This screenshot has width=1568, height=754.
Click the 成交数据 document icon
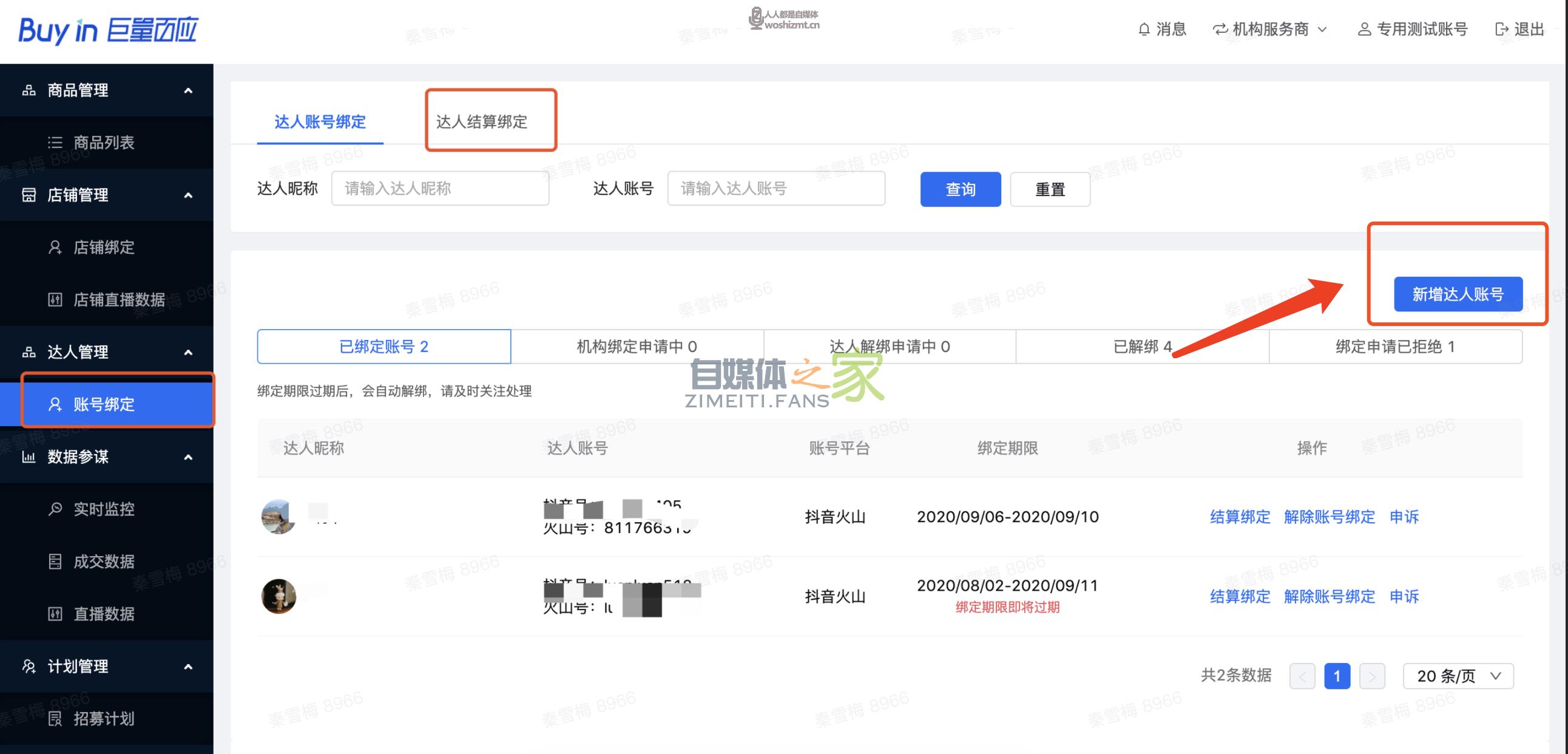coord(55,561)
